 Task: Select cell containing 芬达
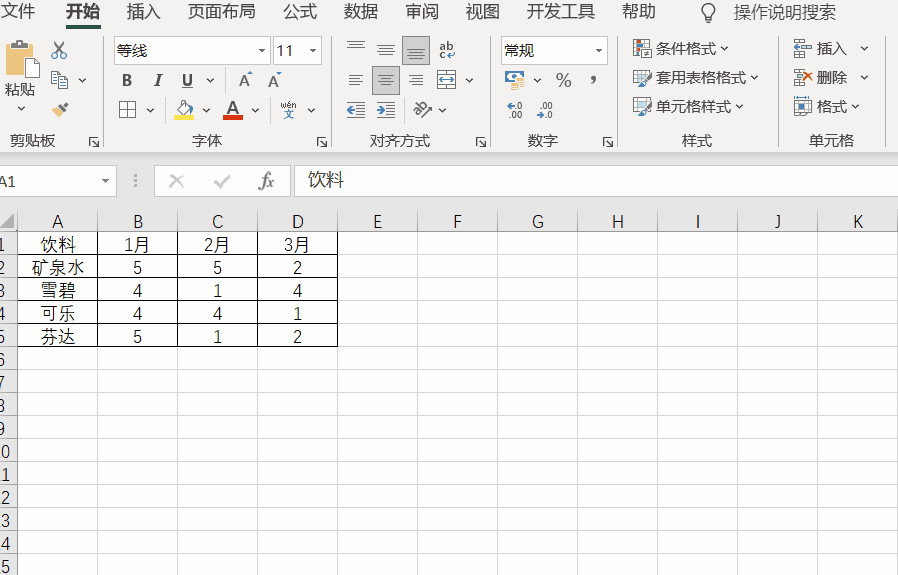coord(57,336)
